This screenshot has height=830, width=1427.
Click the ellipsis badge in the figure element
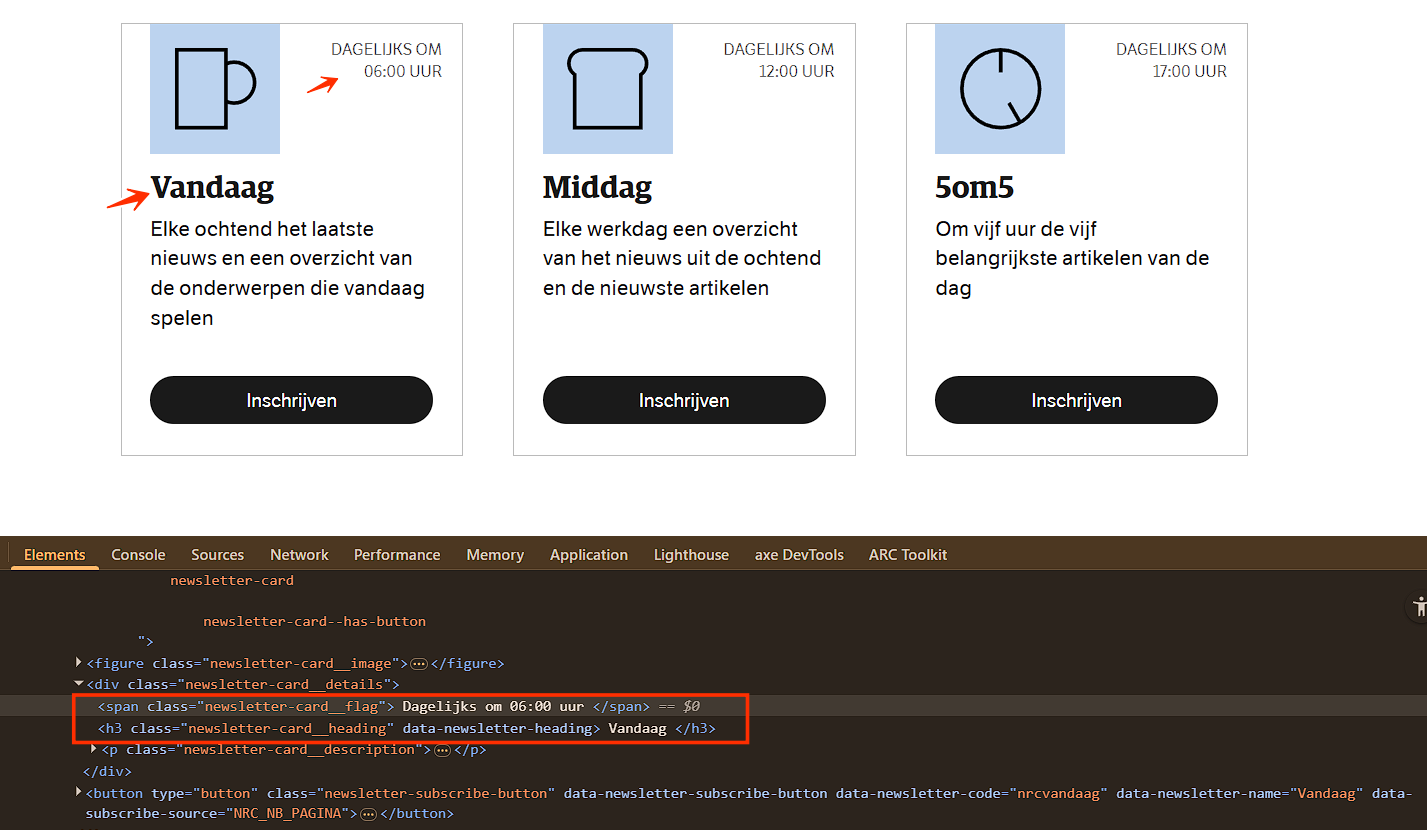coord(419,663)
